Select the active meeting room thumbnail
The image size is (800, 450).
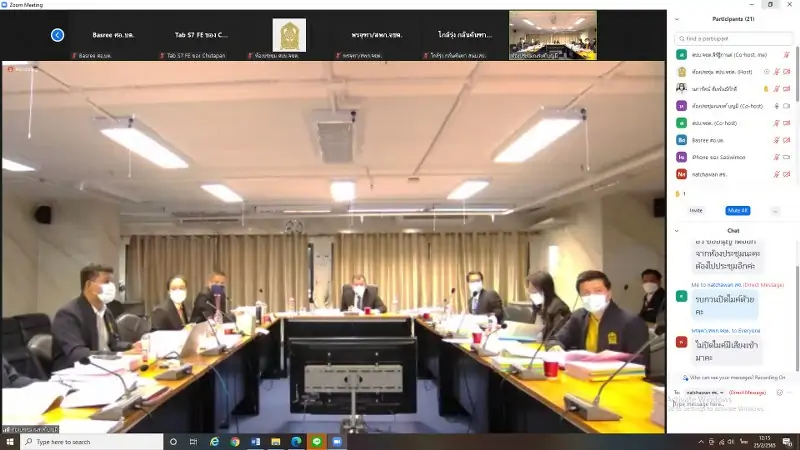click(553, 35)
